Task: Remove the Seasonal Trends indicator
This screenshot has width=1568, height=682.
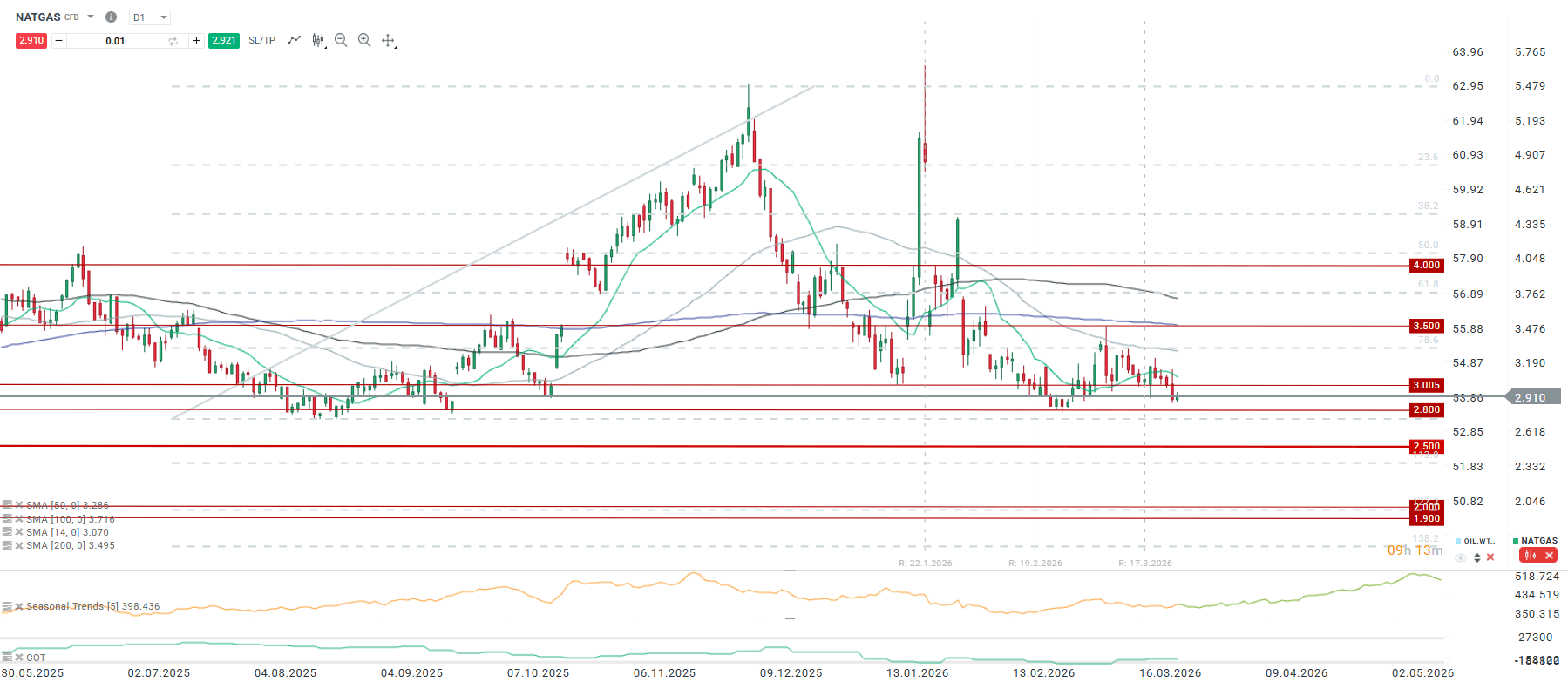Action: [x=19, y=606]
